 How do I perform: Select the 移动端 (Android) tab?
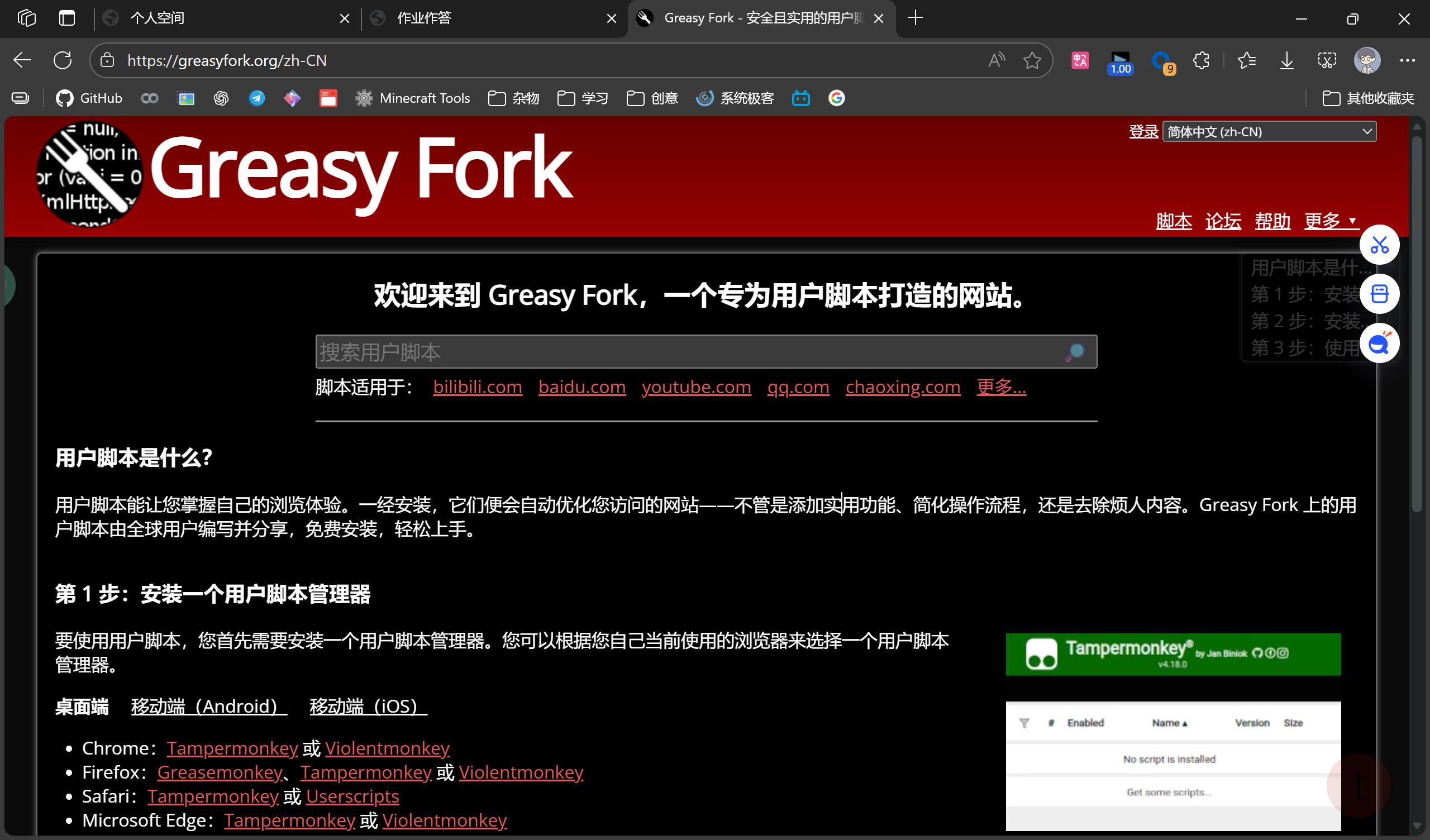point(209,706)
